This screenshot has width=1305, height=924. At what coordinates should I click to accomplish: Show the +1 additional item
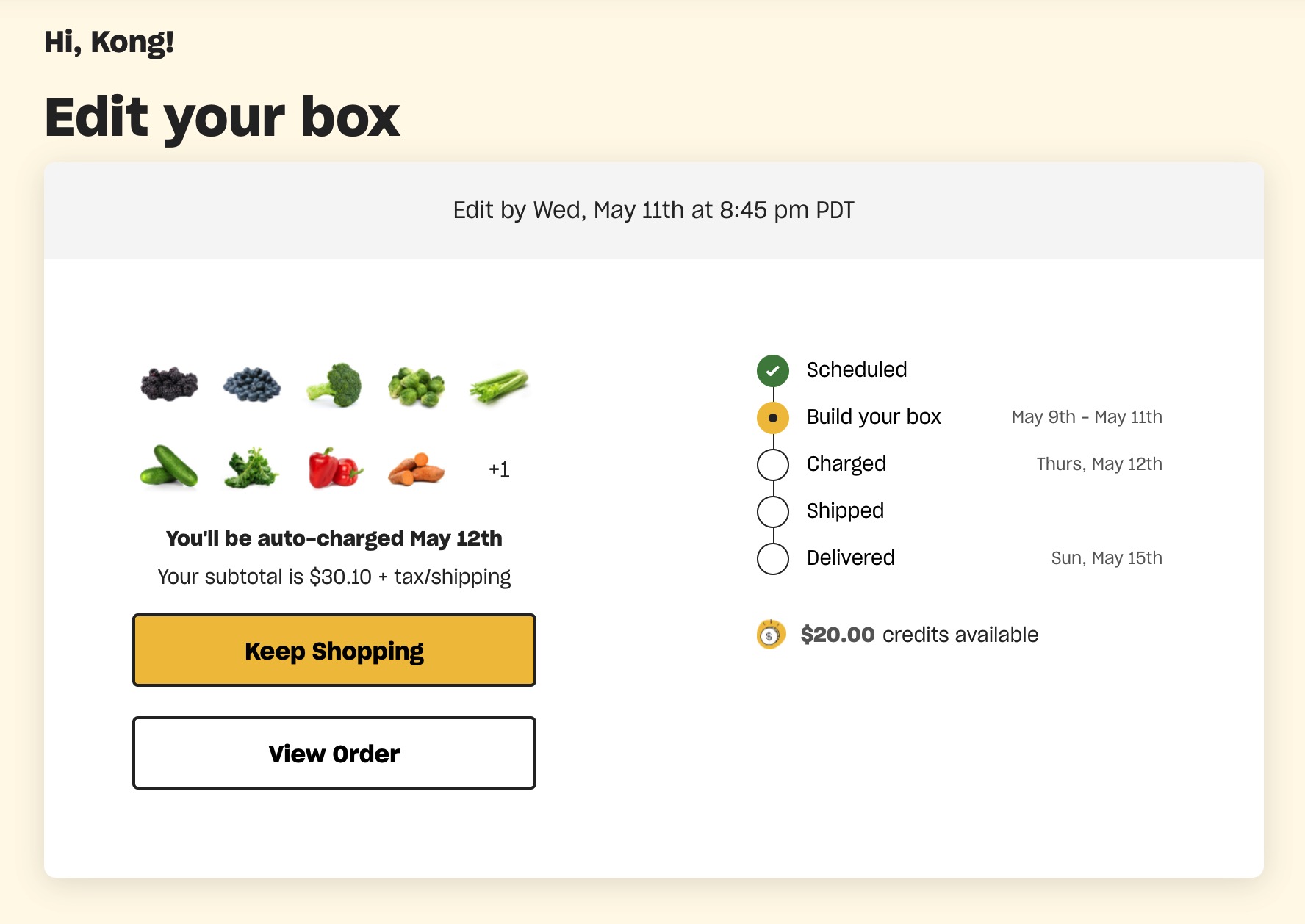click(x=499, y=469)
